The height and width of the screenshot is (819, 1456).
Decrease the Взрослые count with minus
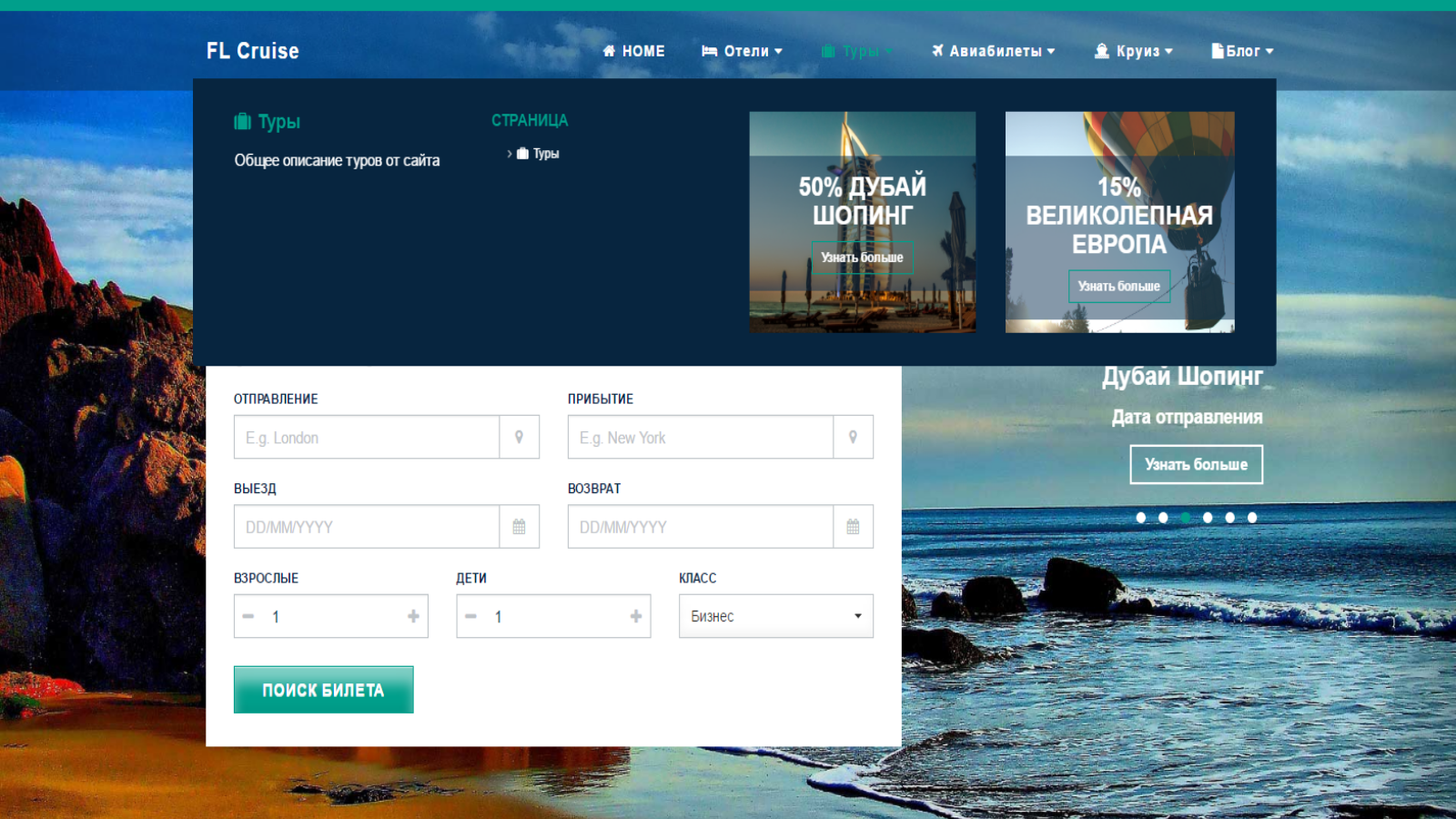point(248,616)
